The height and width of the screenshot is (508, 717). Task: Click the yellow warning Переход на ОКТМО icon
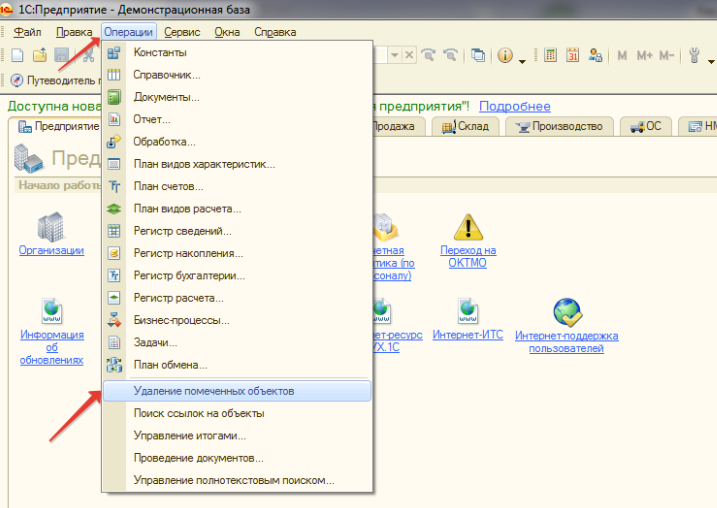click(x=467, y=228)
